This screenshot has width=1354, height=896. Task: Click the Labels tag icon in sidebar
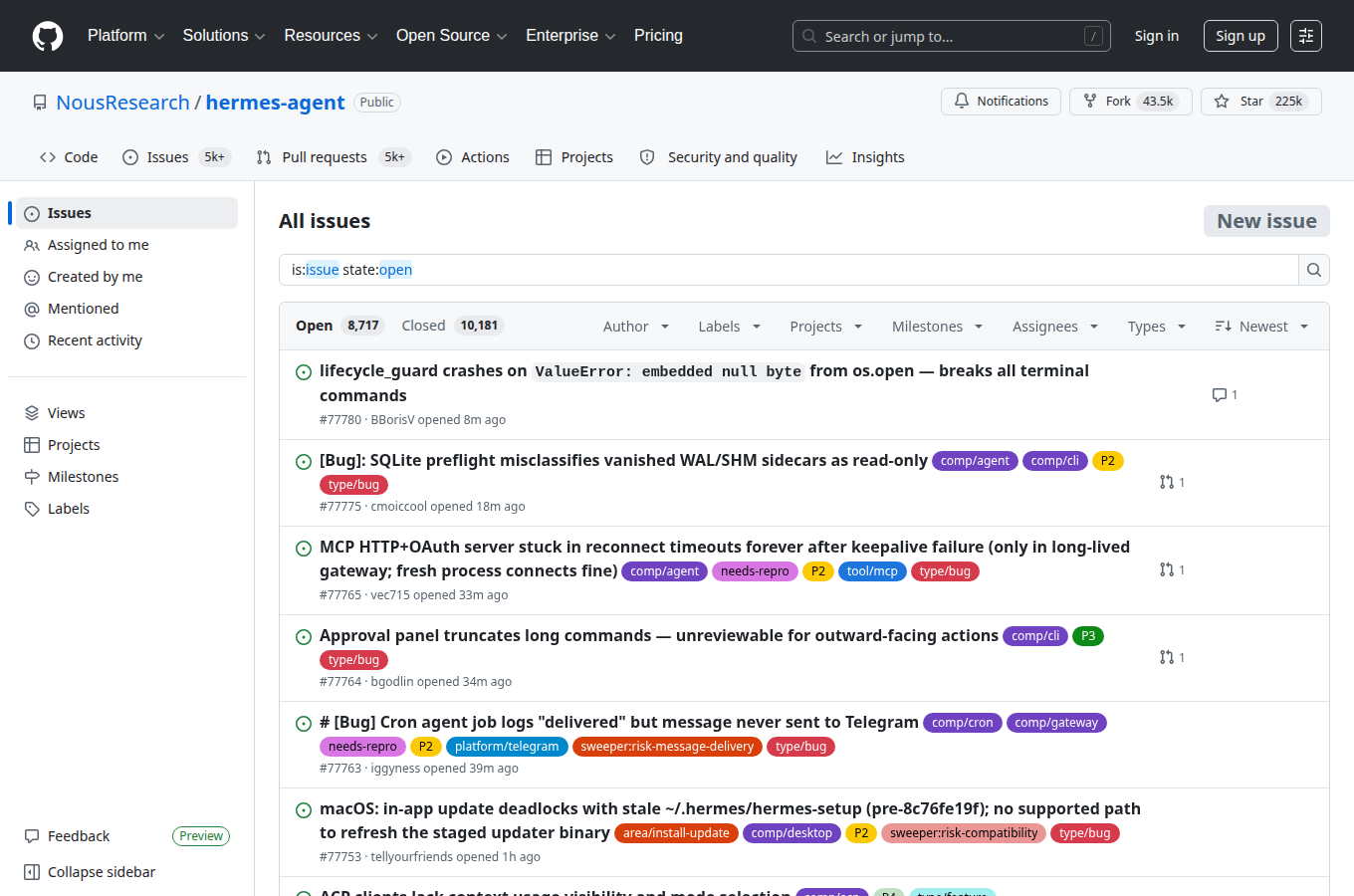[x=32, y=509]
